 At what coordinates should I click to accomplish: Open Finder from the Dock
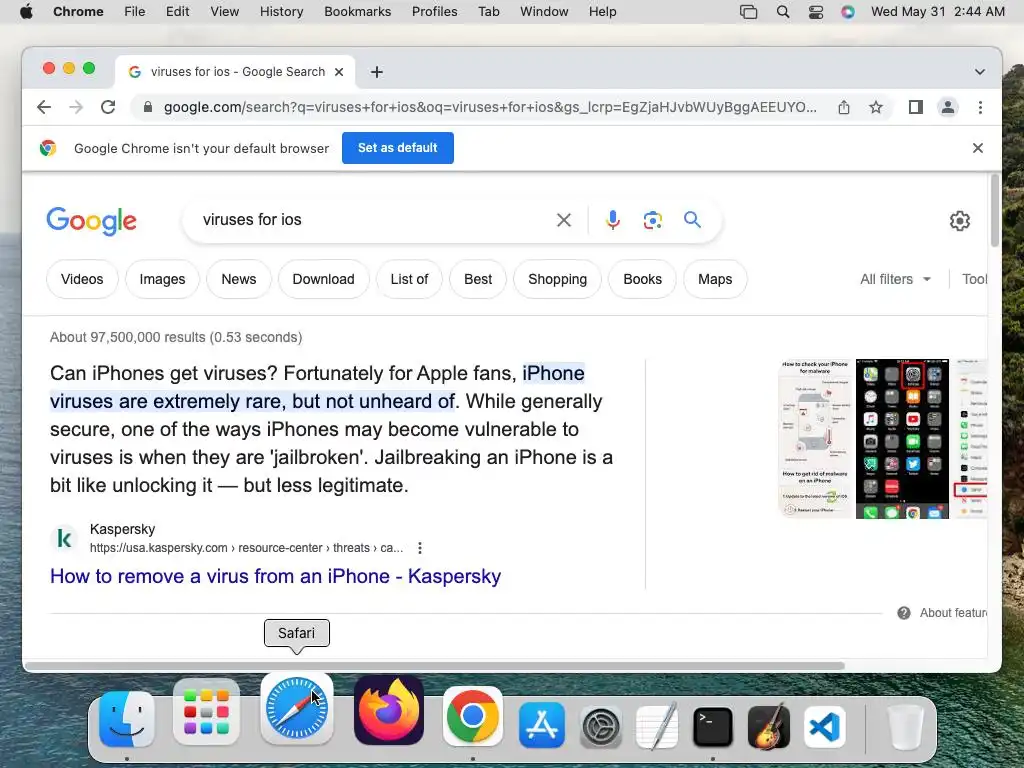click(127, 718)
